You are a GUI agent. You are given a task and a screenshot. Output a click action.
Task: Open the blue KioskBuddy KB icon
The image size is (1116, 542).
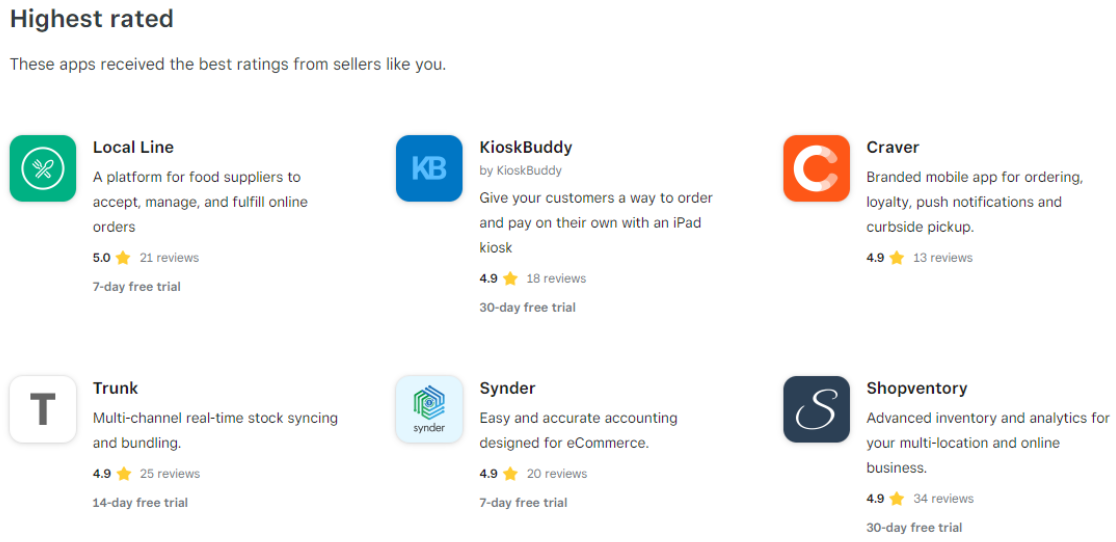click(429, 169)
